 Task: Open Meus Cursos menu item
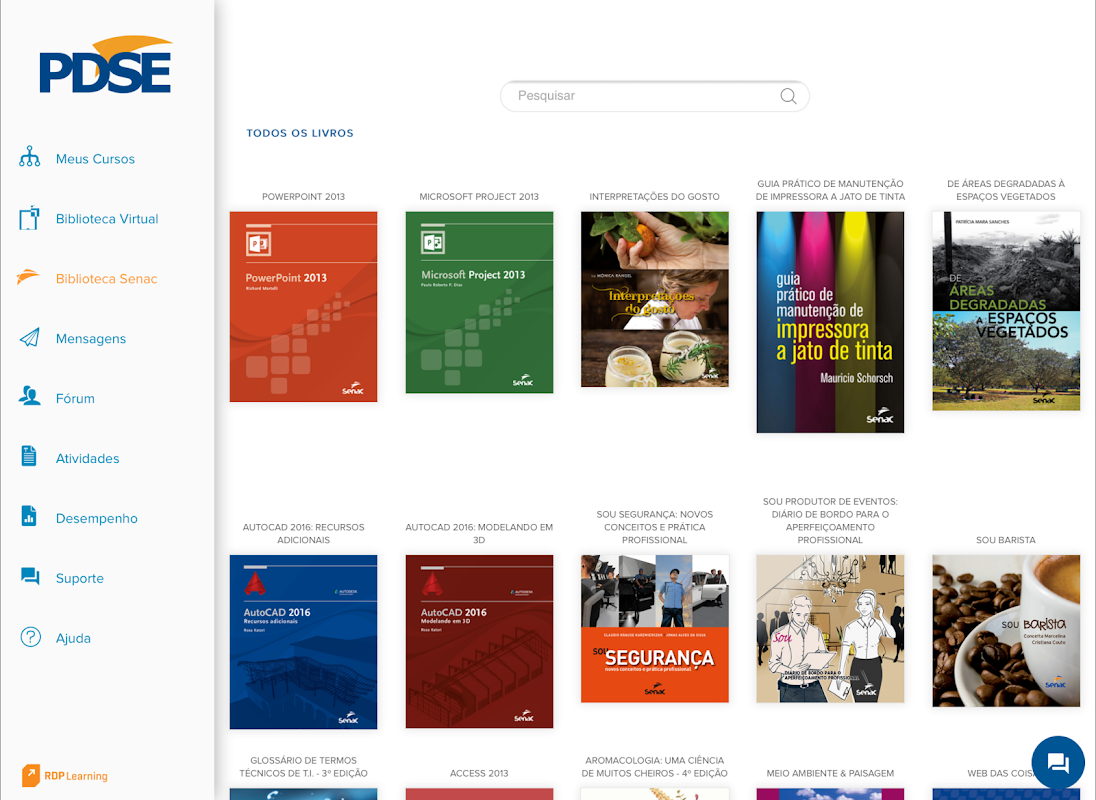[x=95, y=159]
